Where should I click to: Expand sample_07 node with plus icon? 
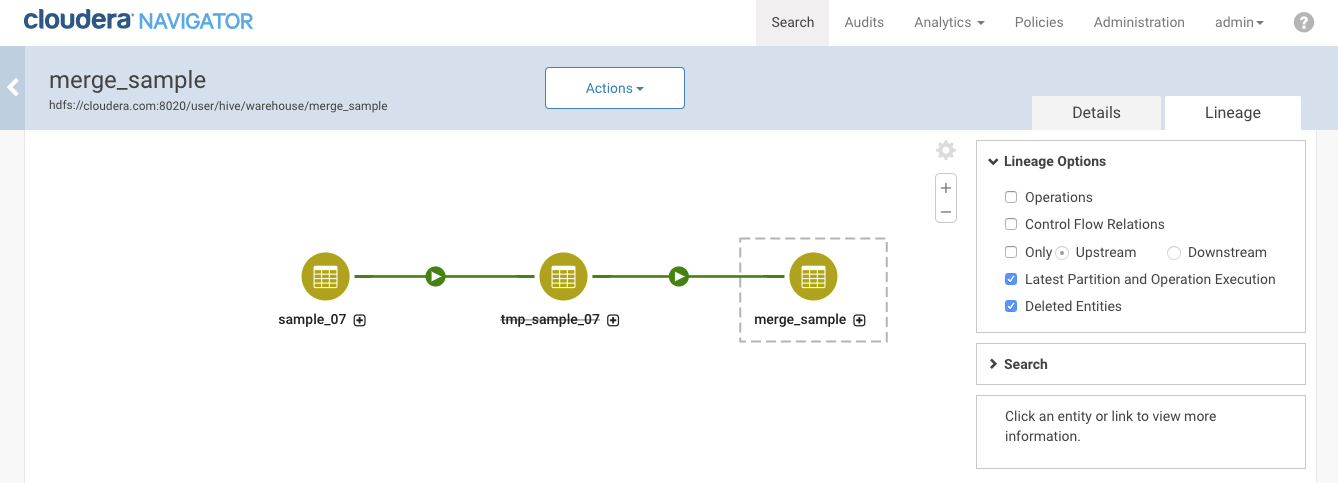[x=360, y=321]
